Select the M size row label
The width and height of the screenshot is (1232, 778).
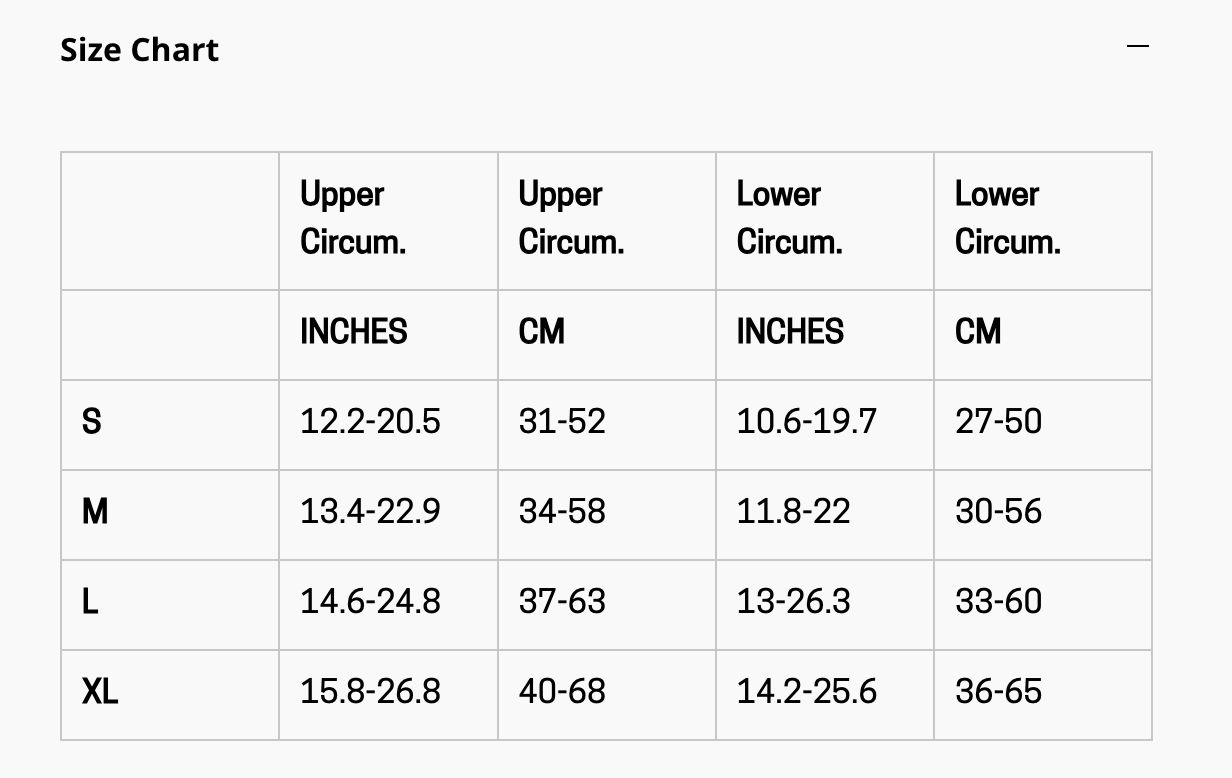[95, 512]
